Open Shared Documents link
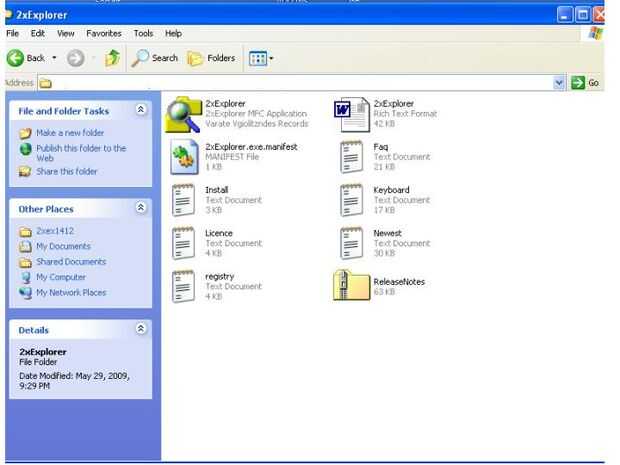 (71, 262)
